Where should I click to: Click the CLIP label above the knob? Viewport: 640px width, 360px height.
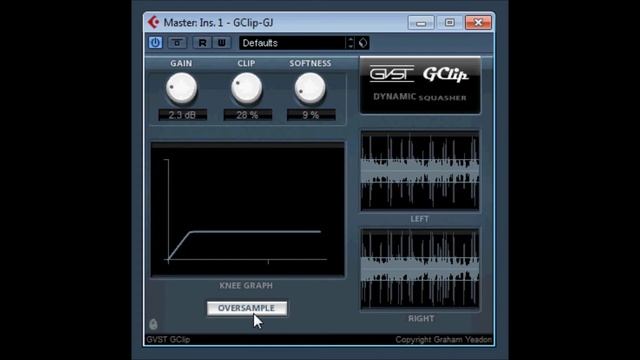point(246,63)
